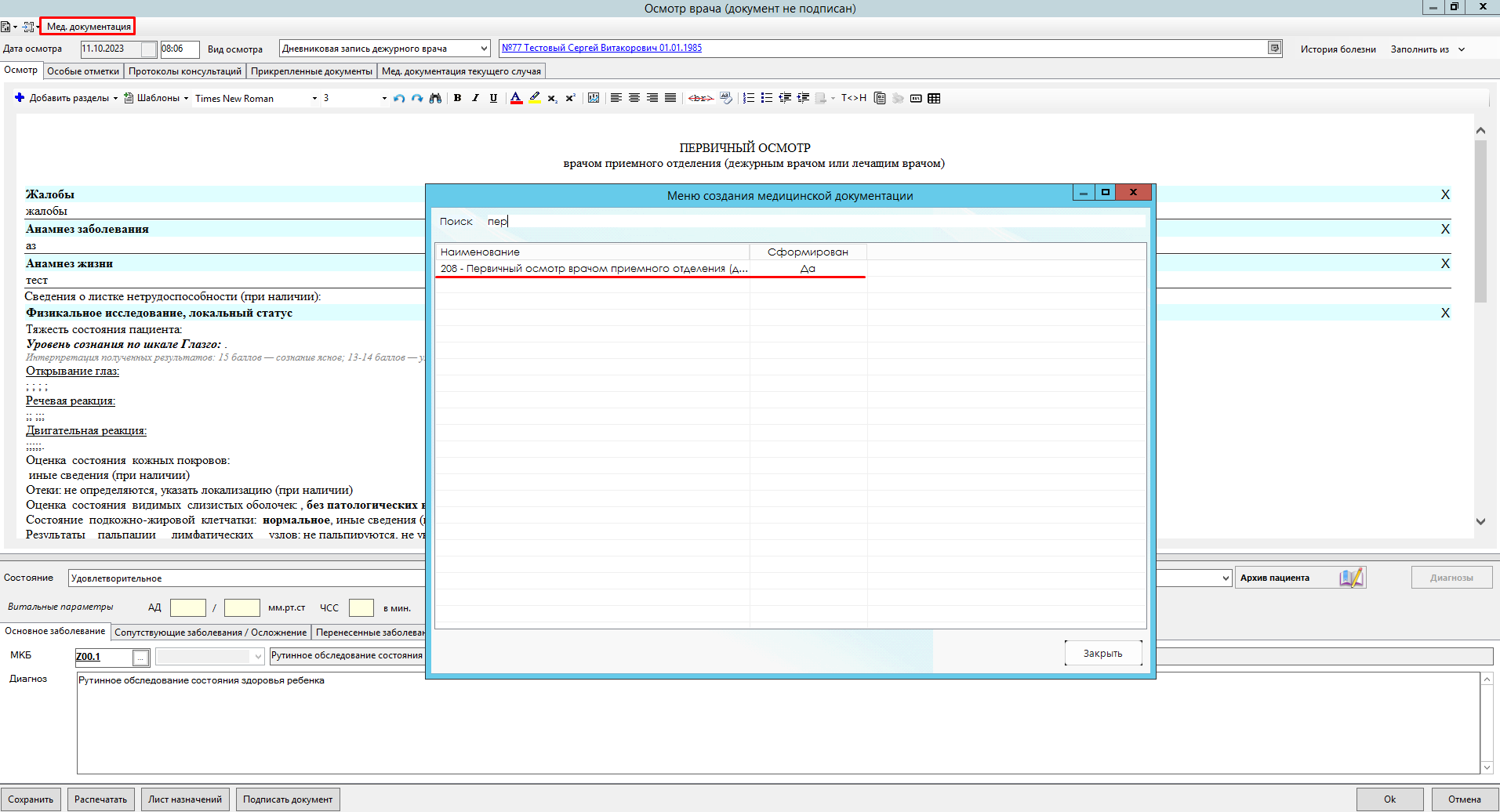Switch to the Особые отметки tab
This screenshot has height=812, width=1500.
tap(83, 71)
